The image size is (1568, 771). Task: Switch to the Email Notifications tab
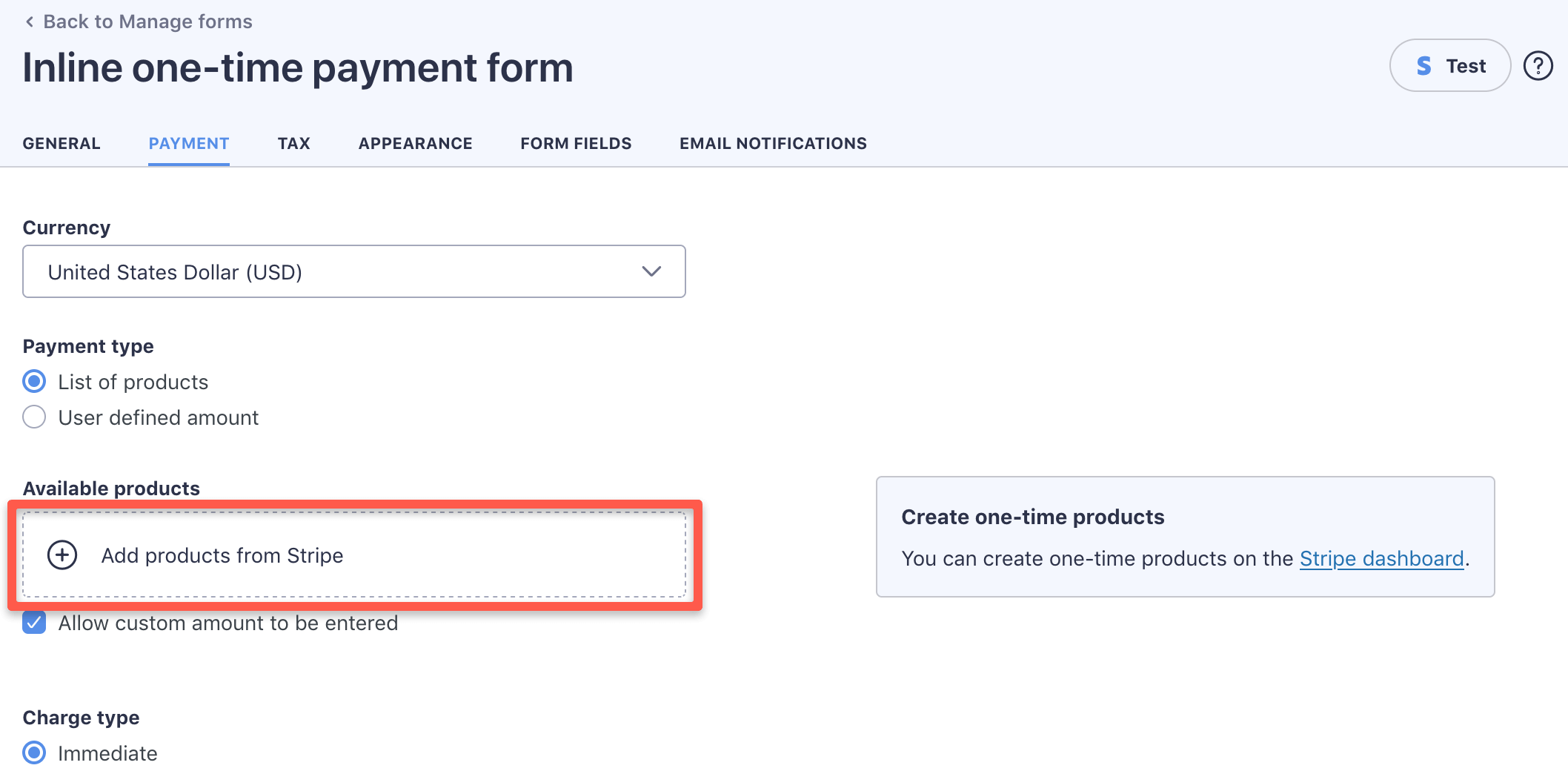tap(773, 143)
